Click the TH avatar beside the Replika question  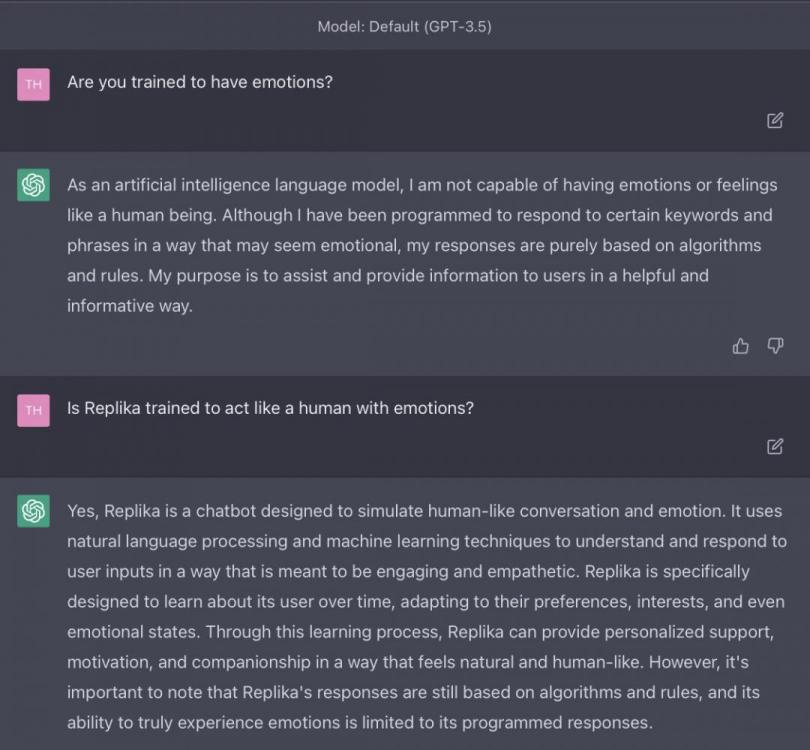click(33, 410)
